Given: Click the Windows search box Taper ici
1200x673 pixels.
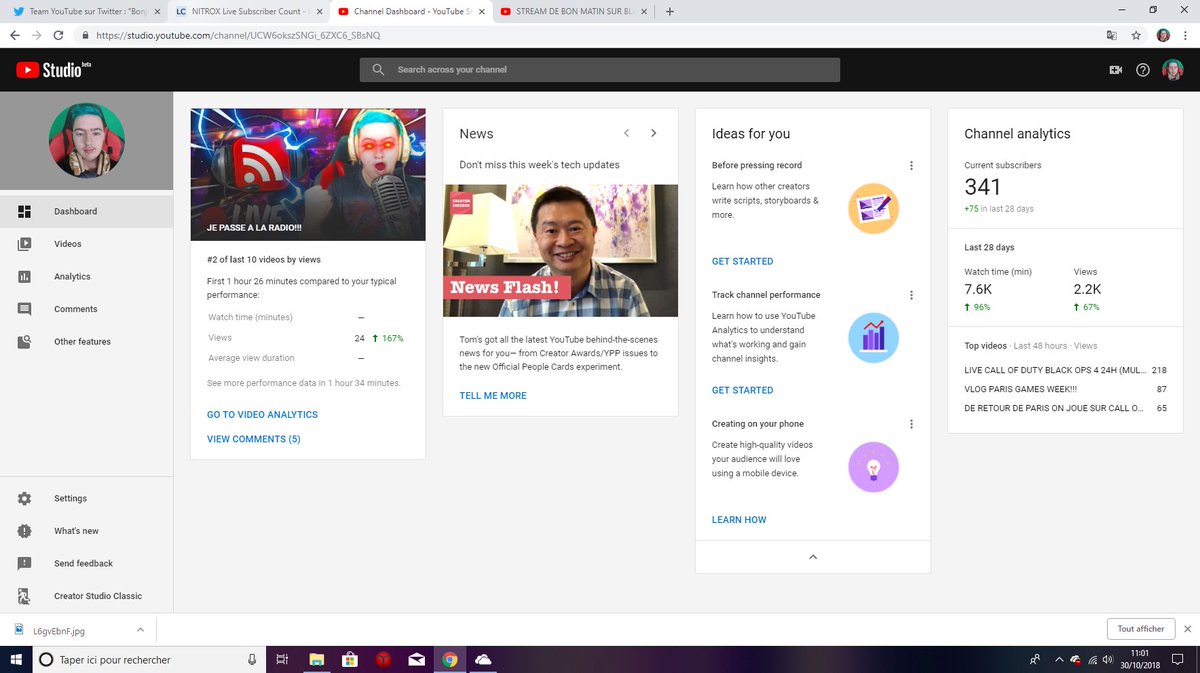Looking at the screenshot, I should click(150, 659).
